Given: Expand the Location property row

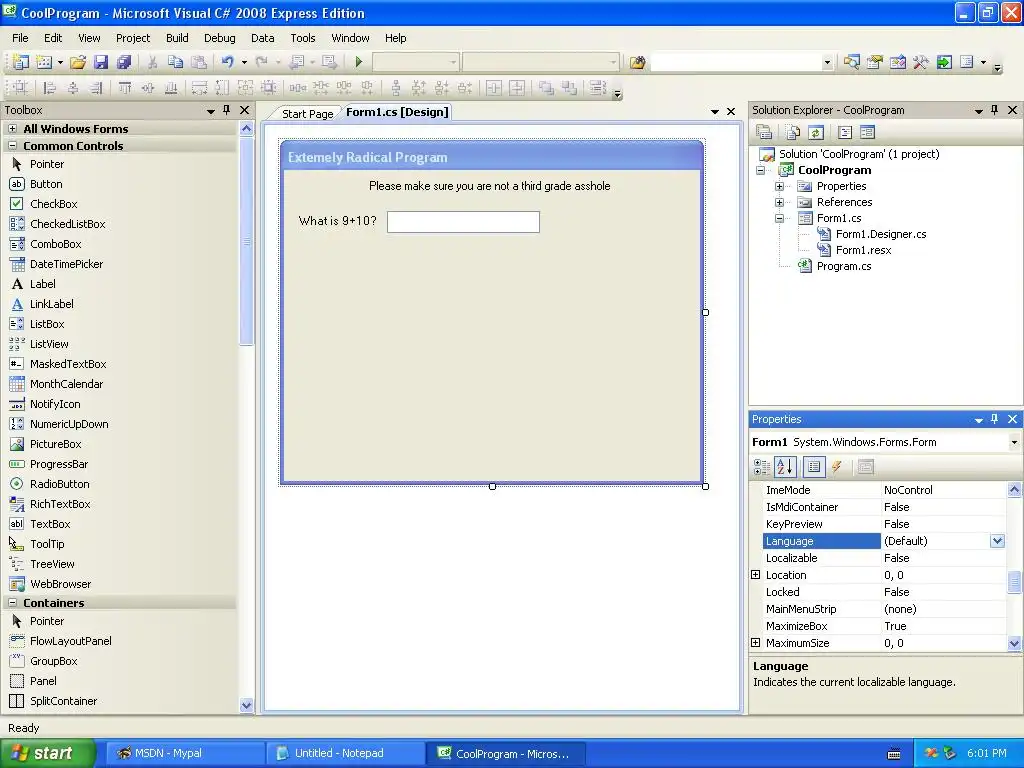Looking at the screenshot, I should pos(756,575).
